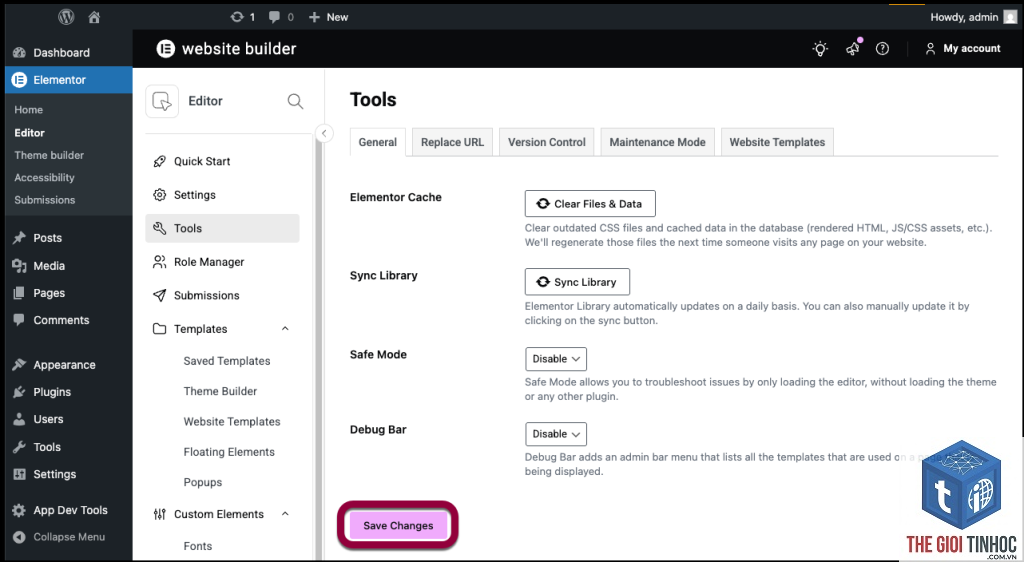
Task: Open Accessibility under Elementor
Action: coord(44,178)
